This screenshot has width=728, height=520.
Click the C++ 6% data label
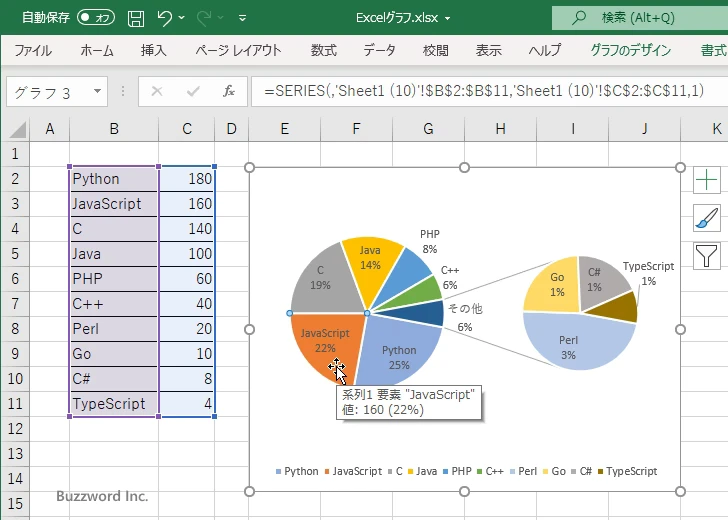pos(450,277)
